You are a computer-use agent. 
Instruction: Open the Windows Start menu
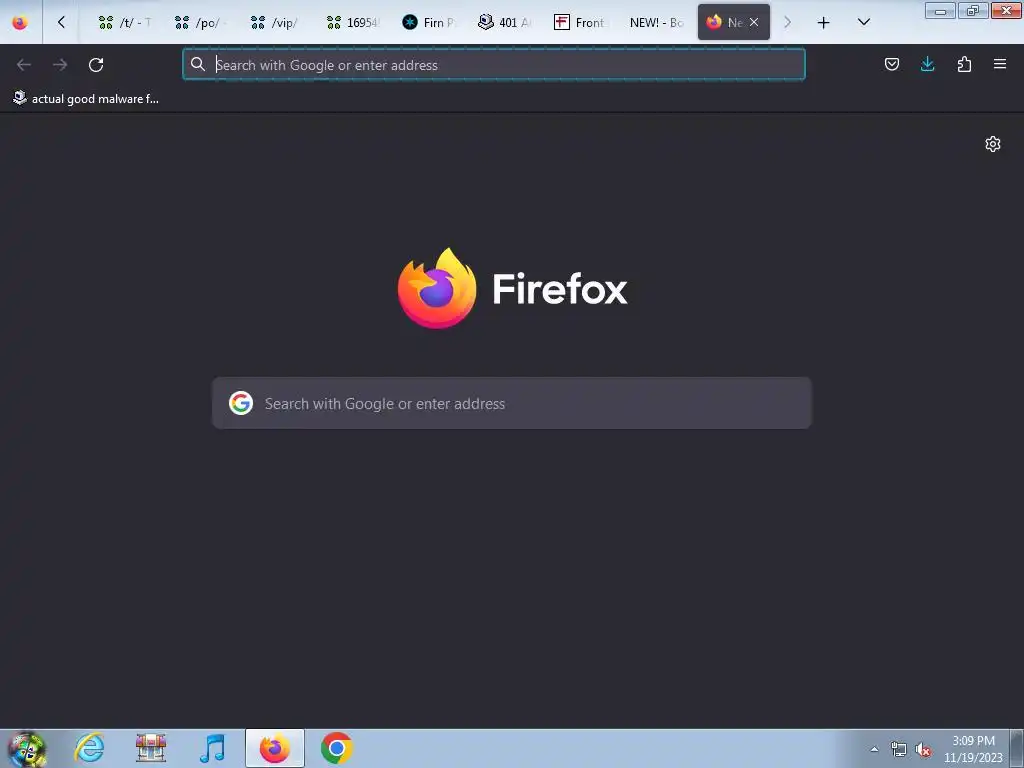point(26,748)
